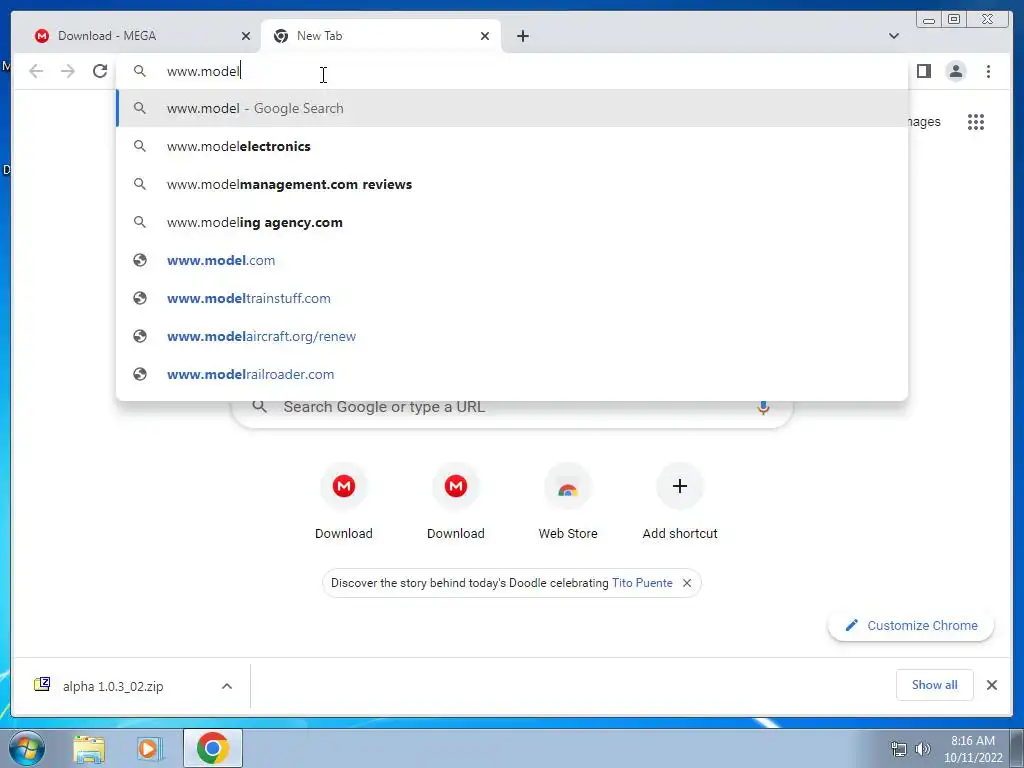
Task: Go to www.modelrailroader.com suggestion
Action: click(512, 374)
